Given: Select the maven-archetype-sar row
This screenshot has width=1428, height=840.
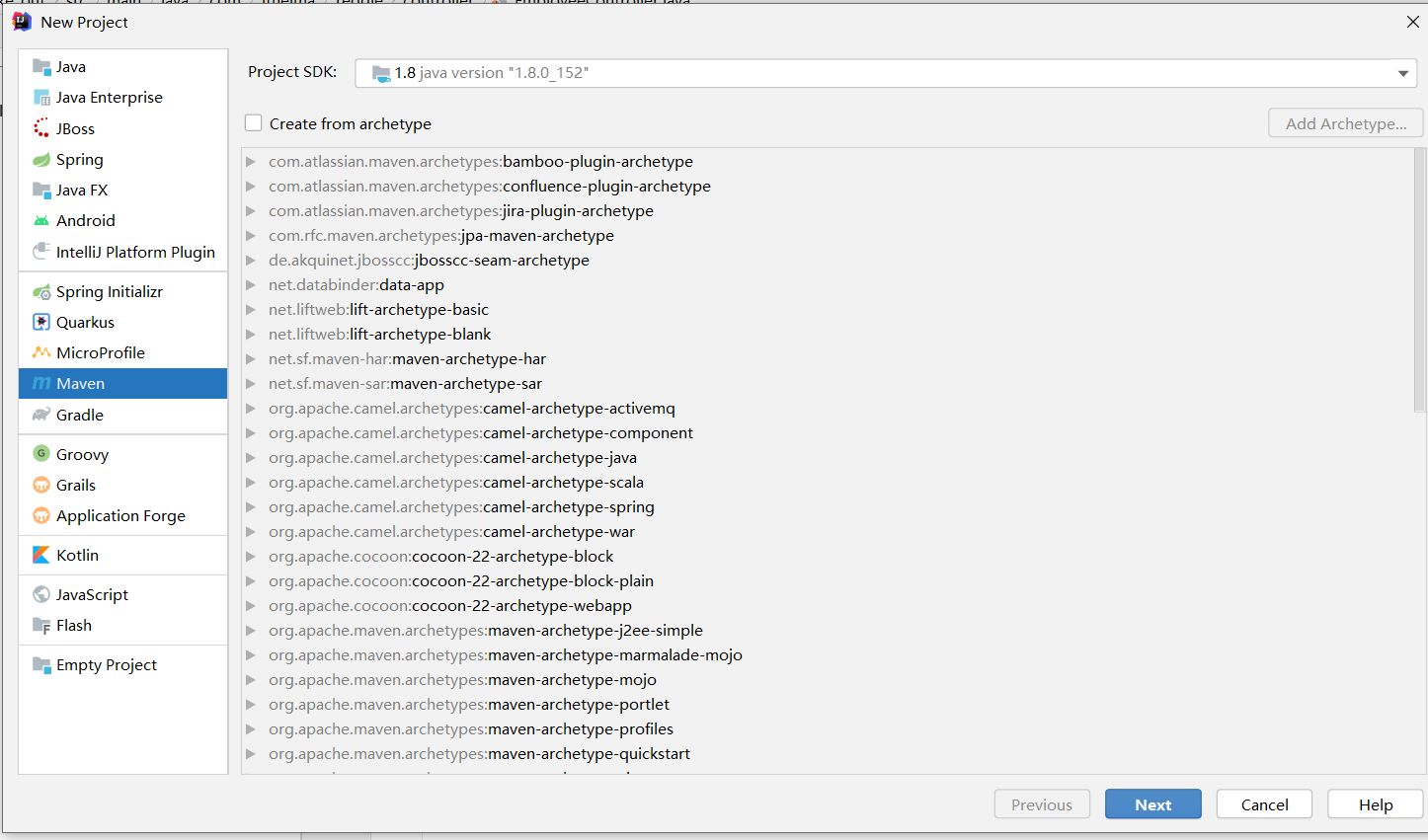Looking at the screenshot, I should pyautogui.click(x=828, y=384).
